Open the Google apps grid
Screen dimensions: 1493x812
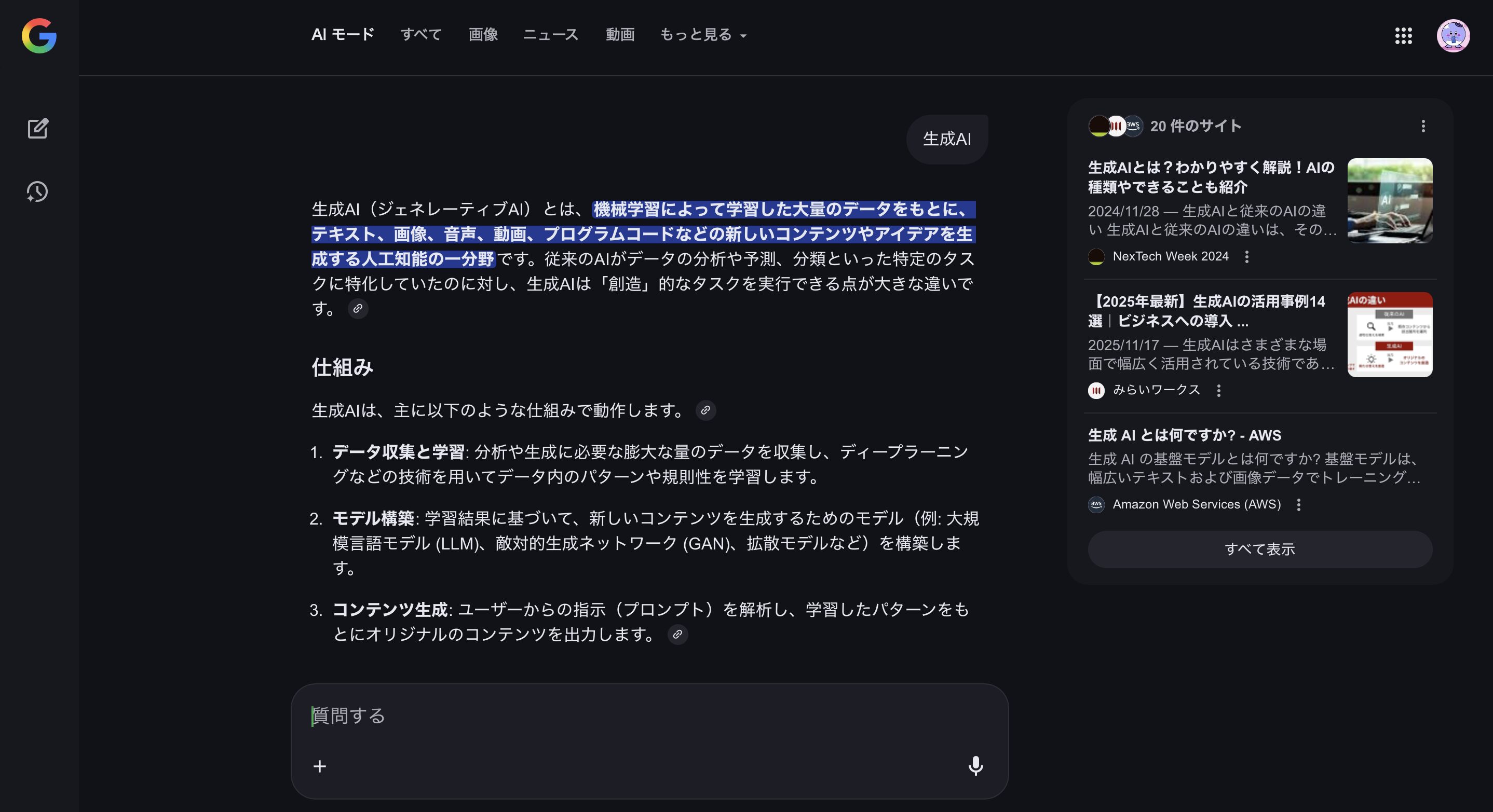click(x=1403, y=35)
